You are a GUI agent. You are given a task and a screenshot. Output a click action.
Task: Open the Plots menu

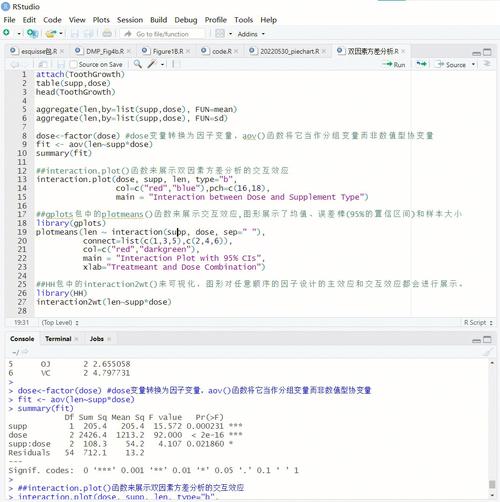[x=101, y=20]
